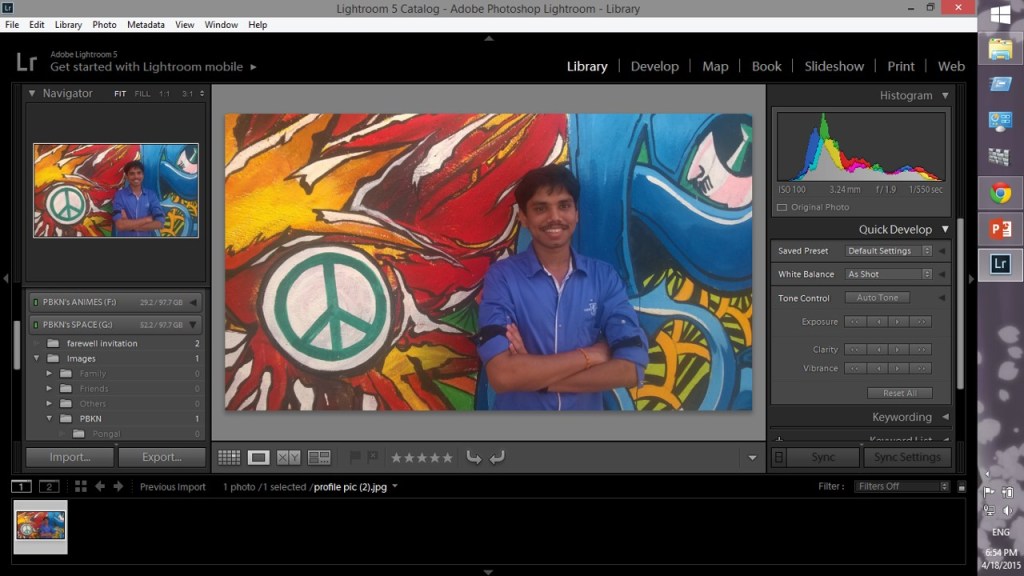Go back using filmstrip left arrow
Image resolution: width=1024 pixels, height=576 pixels.
(x=100, y=487)
